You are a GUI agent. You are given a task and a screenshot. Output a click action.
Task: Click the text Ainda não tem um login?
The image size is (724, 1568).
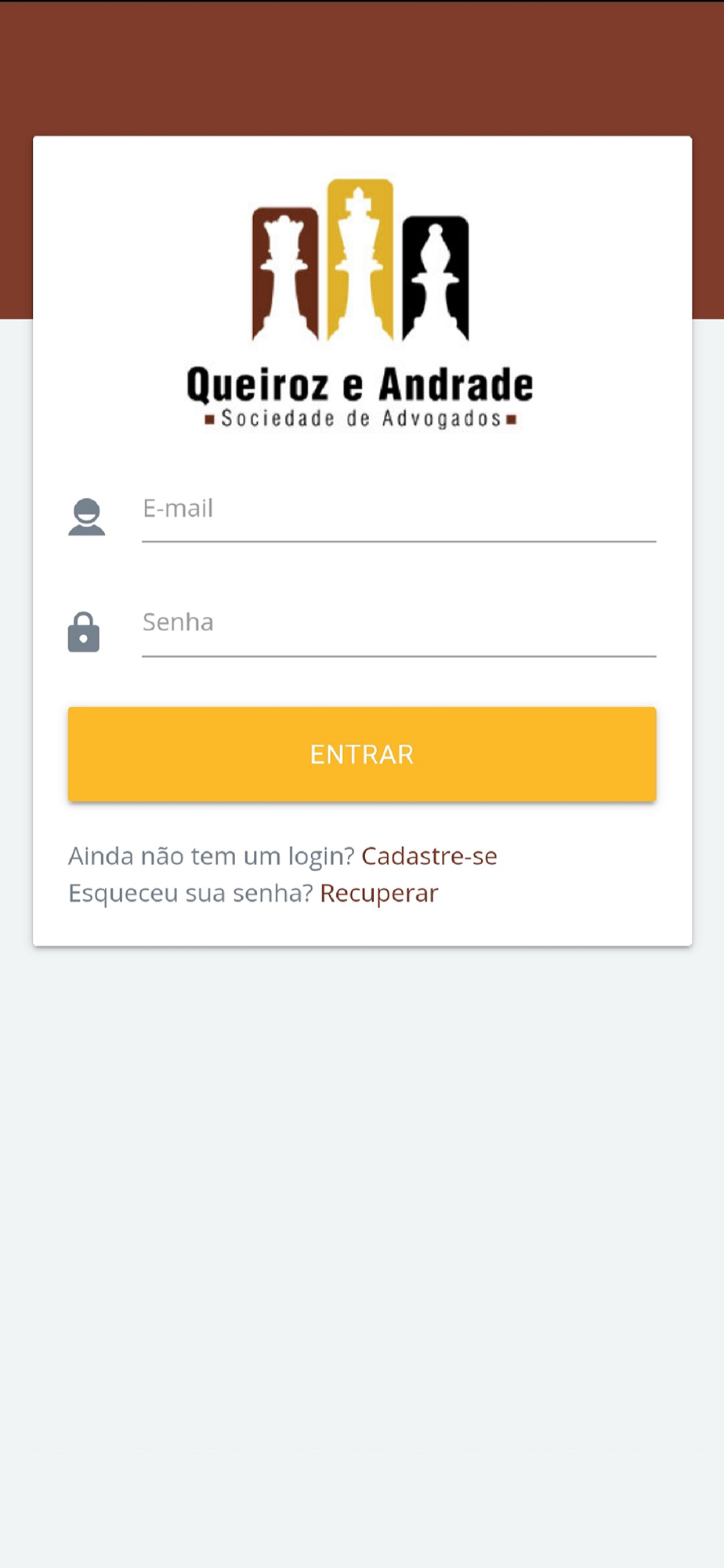212,855
